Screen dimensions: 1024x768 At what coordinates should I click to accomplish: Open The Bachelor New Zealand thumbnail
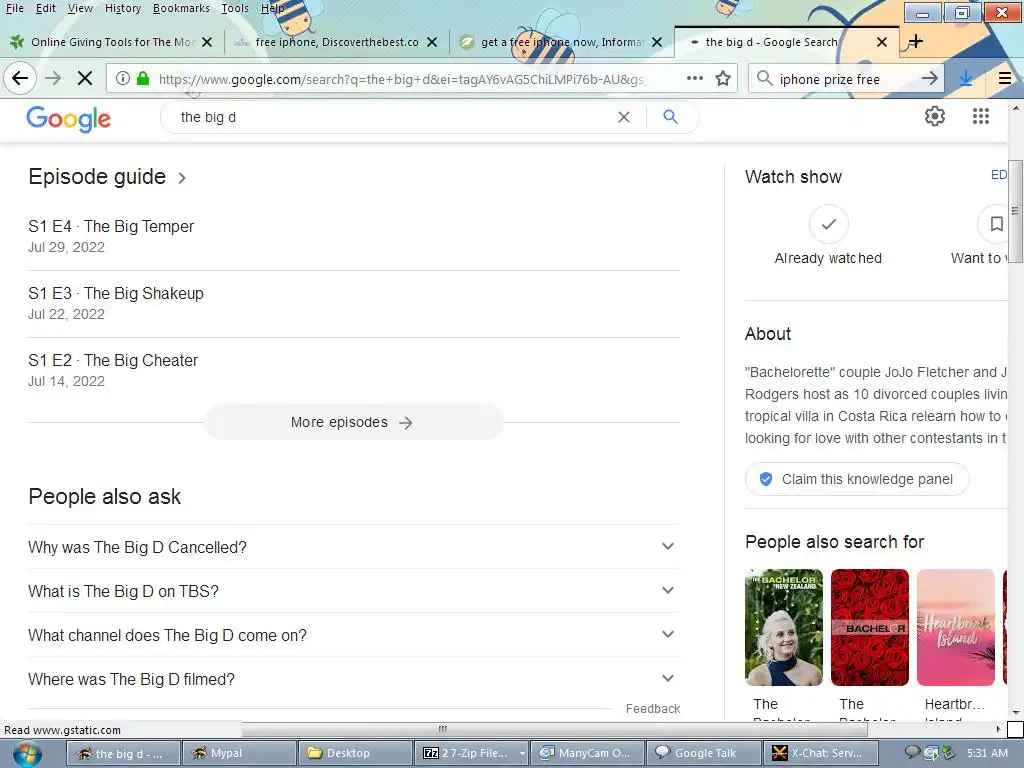[x=784, y=627]
